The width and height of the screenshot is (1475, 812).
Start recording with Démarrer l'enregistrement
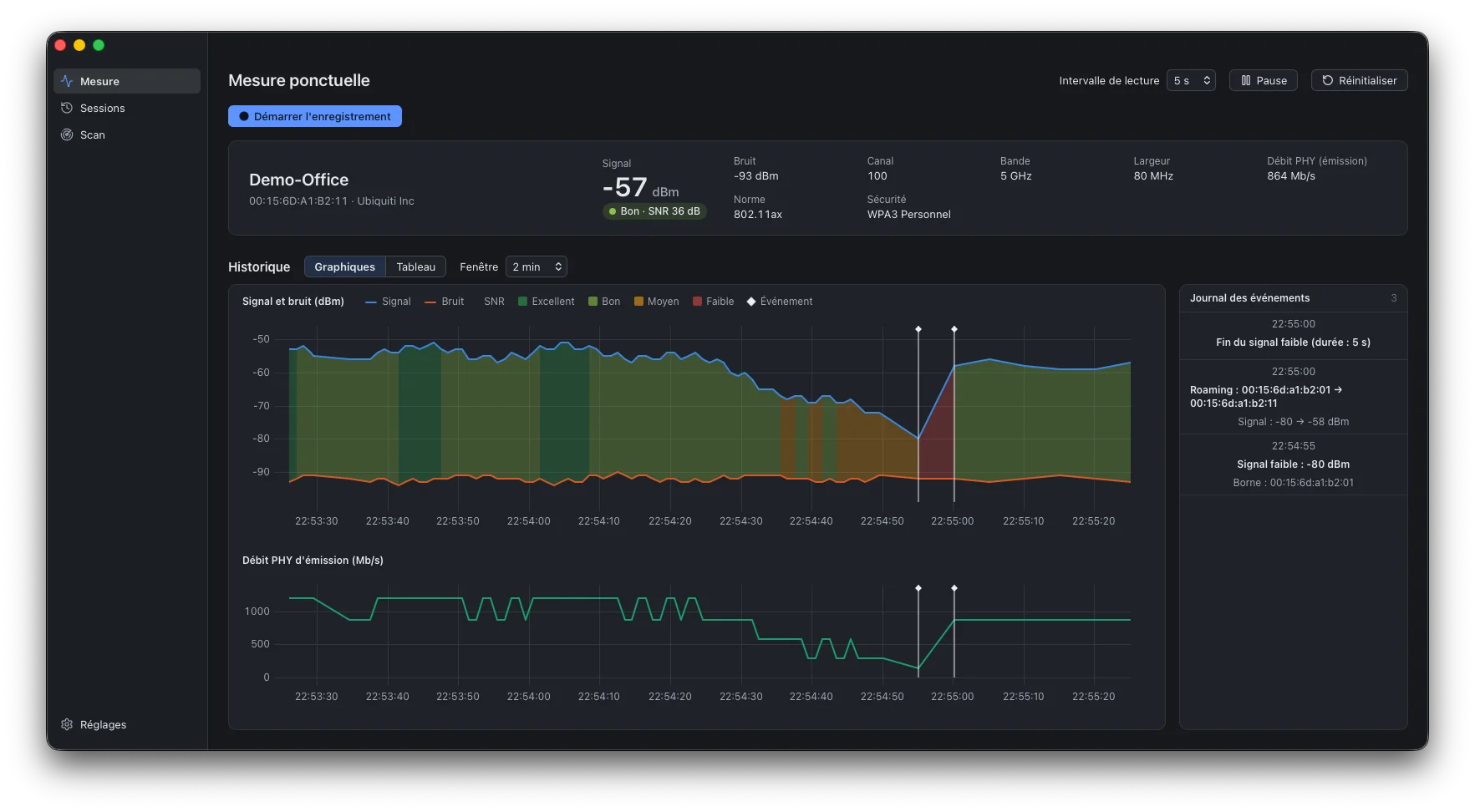[315, 116]
